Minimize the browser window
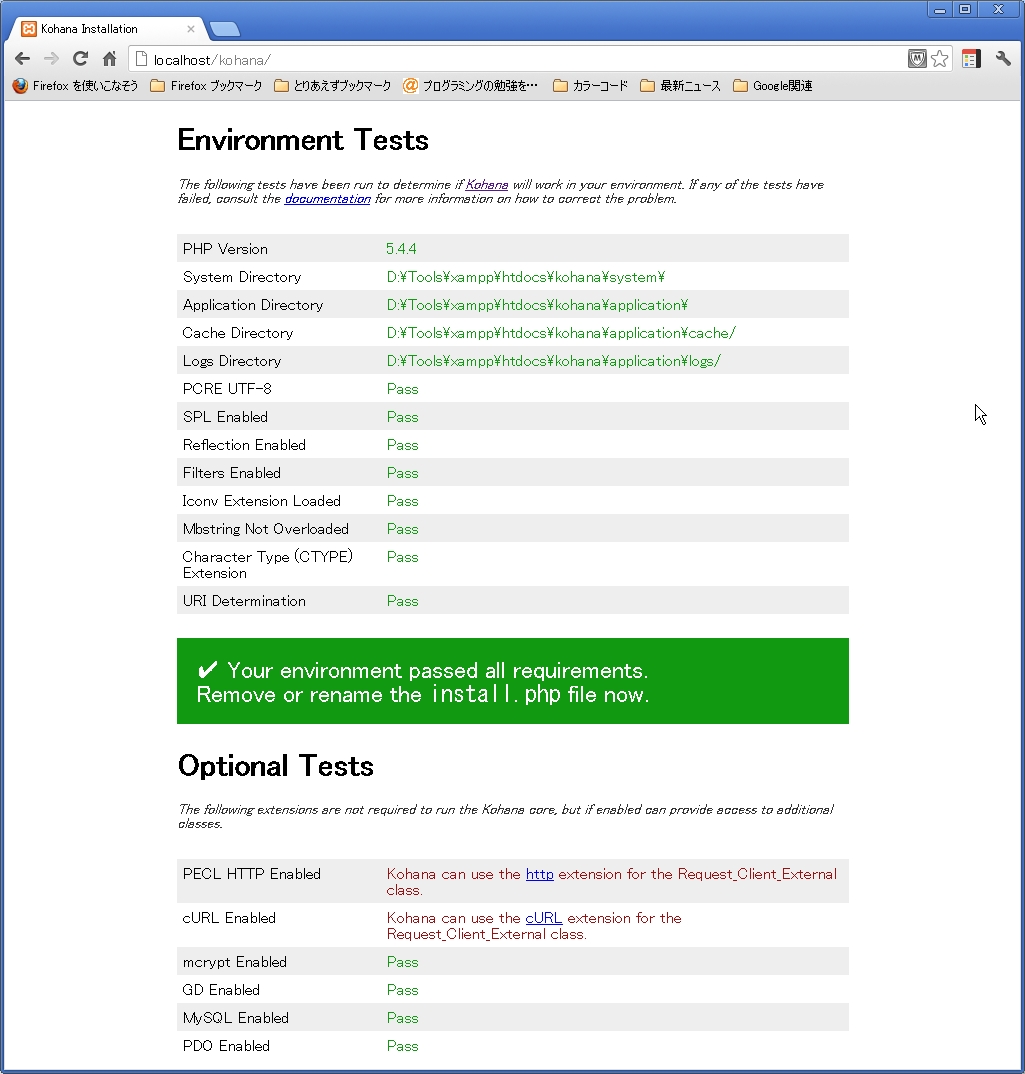This screenshot has width=1025, height=1074. click(940, 10)
